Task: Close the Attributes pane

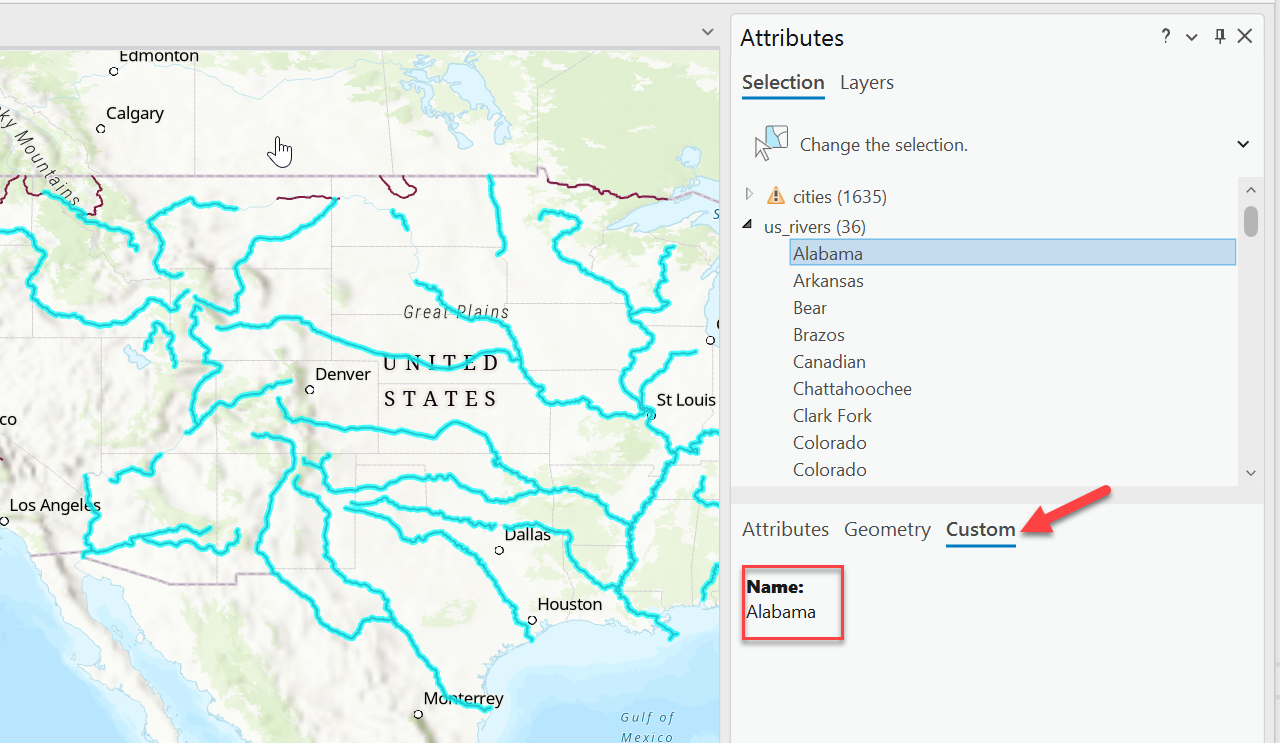Action: [x=1245, y=37]
